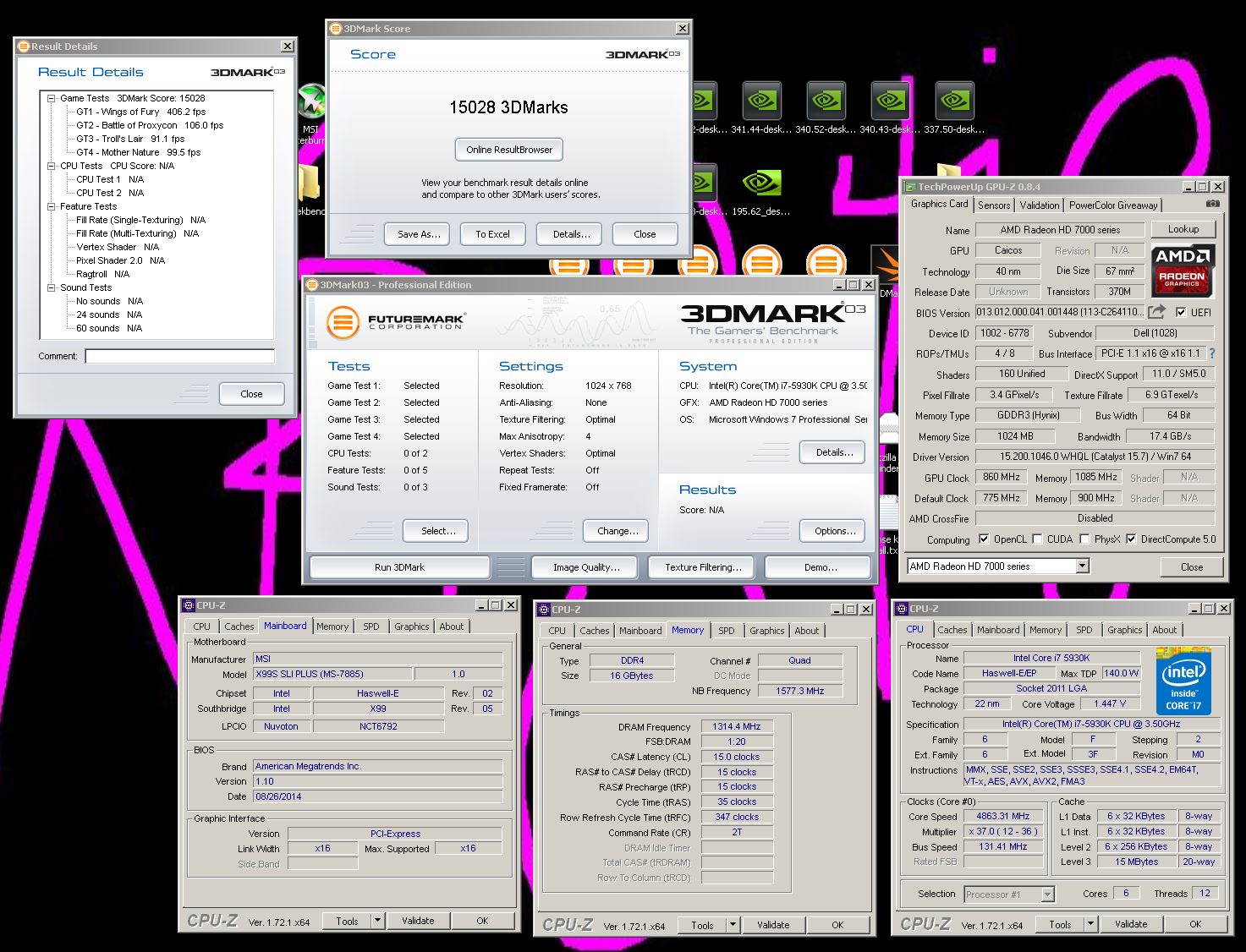Click CPU-Z Memory window title icon
This screenshot has width=1246, height=952.
[x=545, y=610]
